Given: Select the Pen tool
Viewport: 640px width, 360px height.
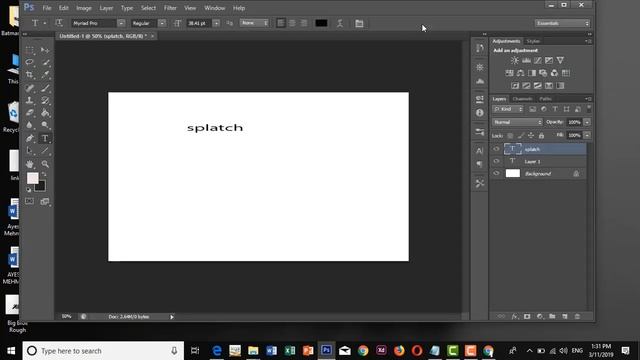Looking at the screenshot, I should [29, 138].
